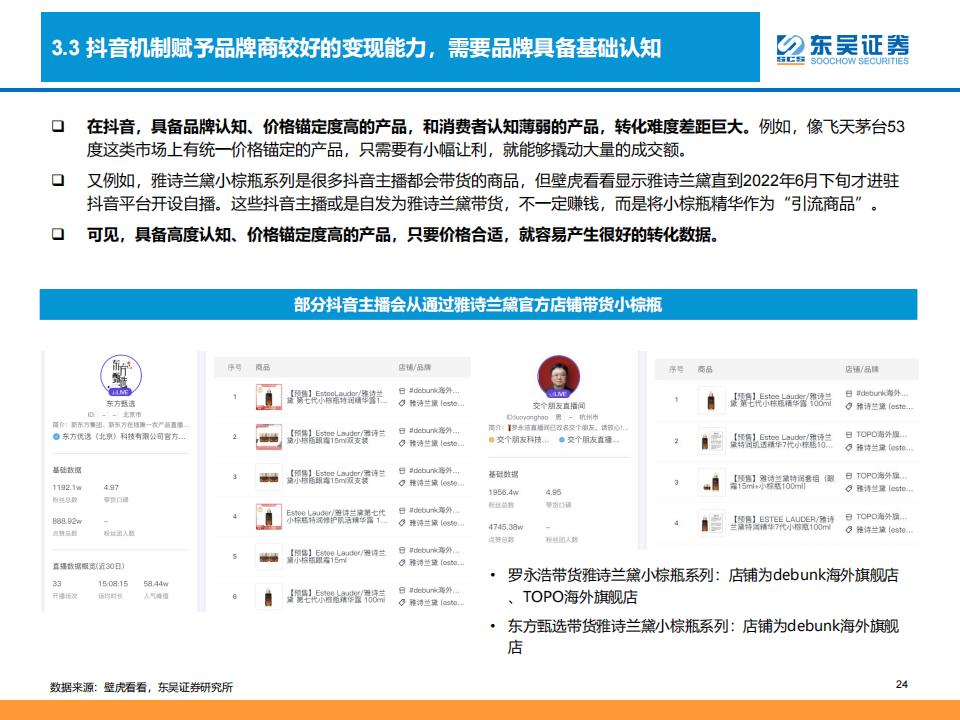Click the 1956.4w follower count
The image size is (960, 720).
pos(504,492)
